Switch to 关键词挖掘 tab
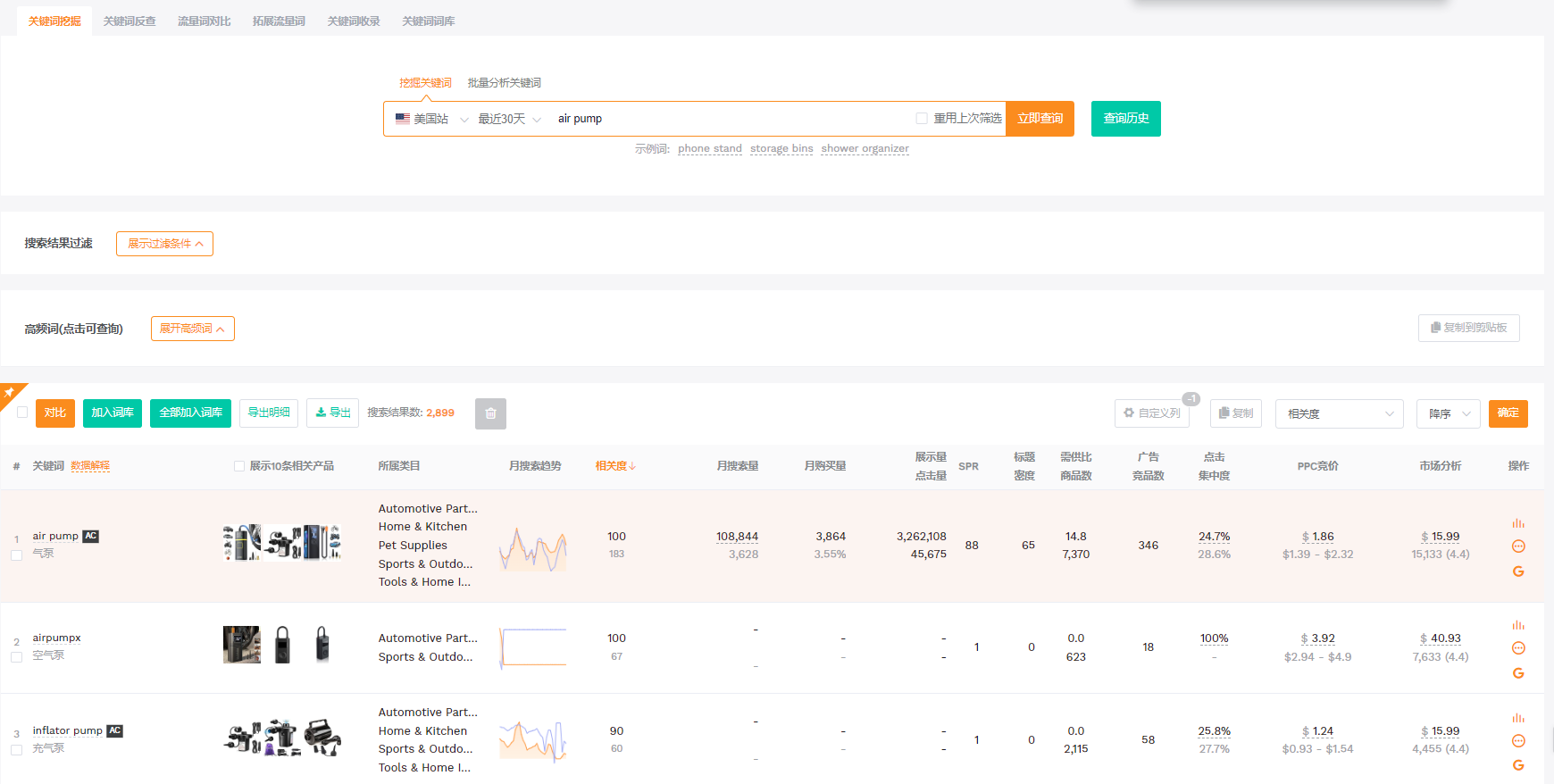The width and height of the screenshot is (1554, 784). [54, 21]
